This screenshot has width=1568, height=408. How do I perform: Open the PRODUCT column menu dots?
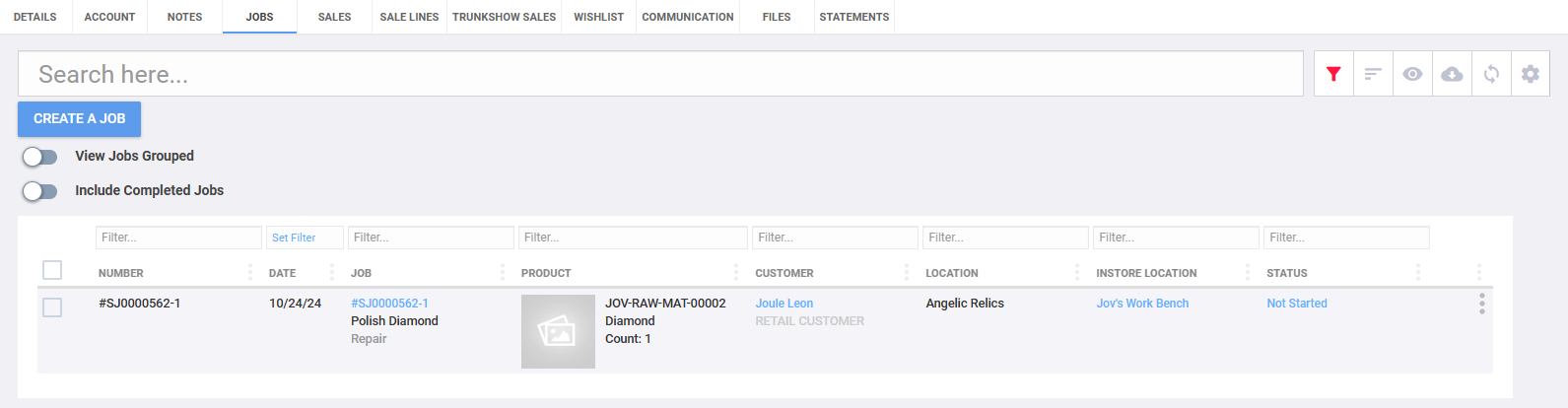point(735,272)
